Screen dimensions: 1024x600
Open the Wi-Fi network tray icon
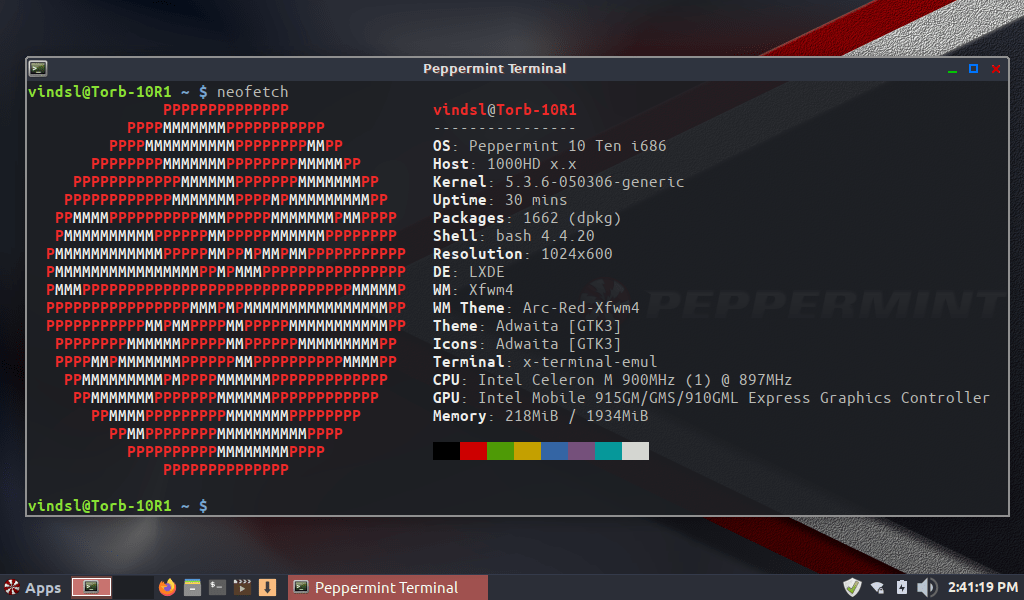(x=878, y=588)
